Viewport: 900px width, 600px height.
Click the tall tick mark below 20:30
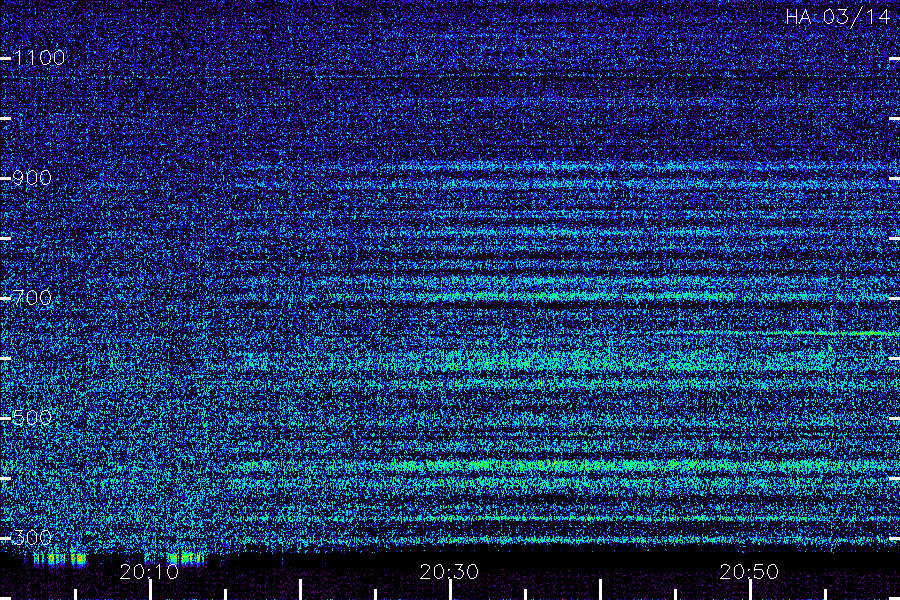pos(451,590)
